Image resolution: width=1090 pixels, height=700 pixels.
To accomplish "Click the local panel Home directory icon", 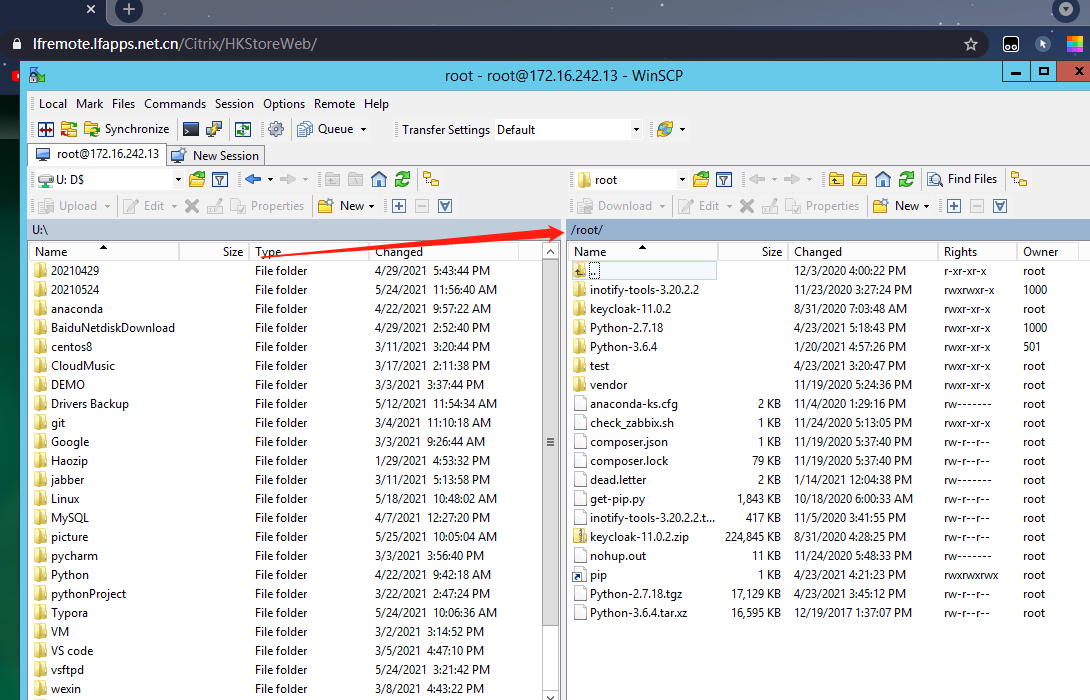I will click(x=379, y=180).
